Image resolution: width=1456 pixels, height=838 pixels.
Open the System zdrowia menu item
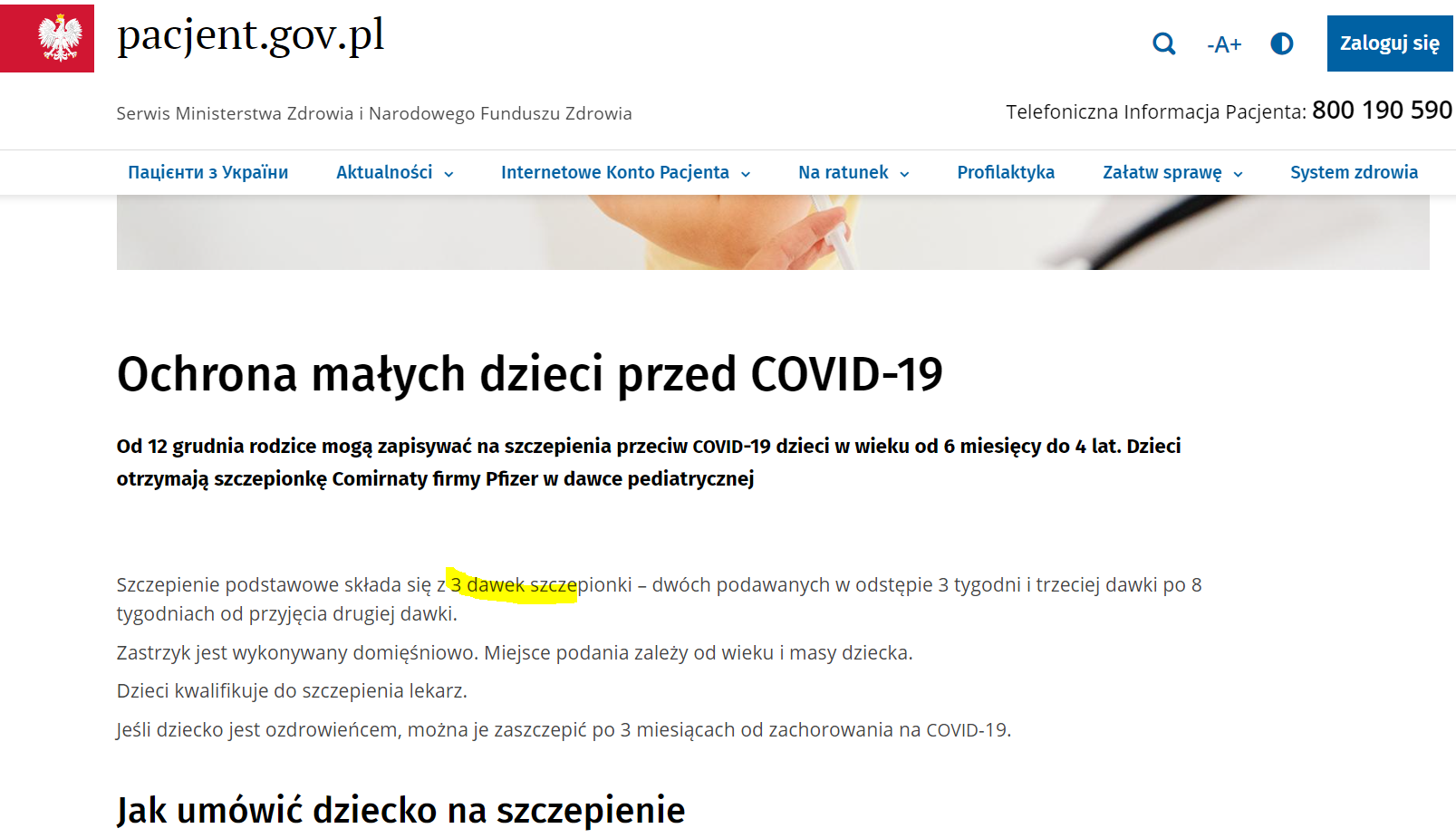tap(1355, 172)
